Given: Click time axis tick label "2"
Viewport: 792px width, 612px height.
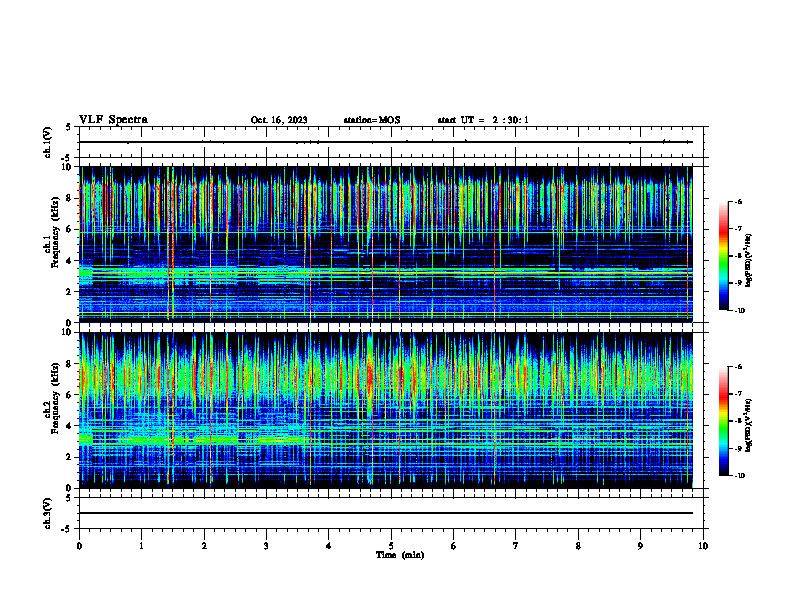Looking at the screenshot, I should tap(204, 546).
